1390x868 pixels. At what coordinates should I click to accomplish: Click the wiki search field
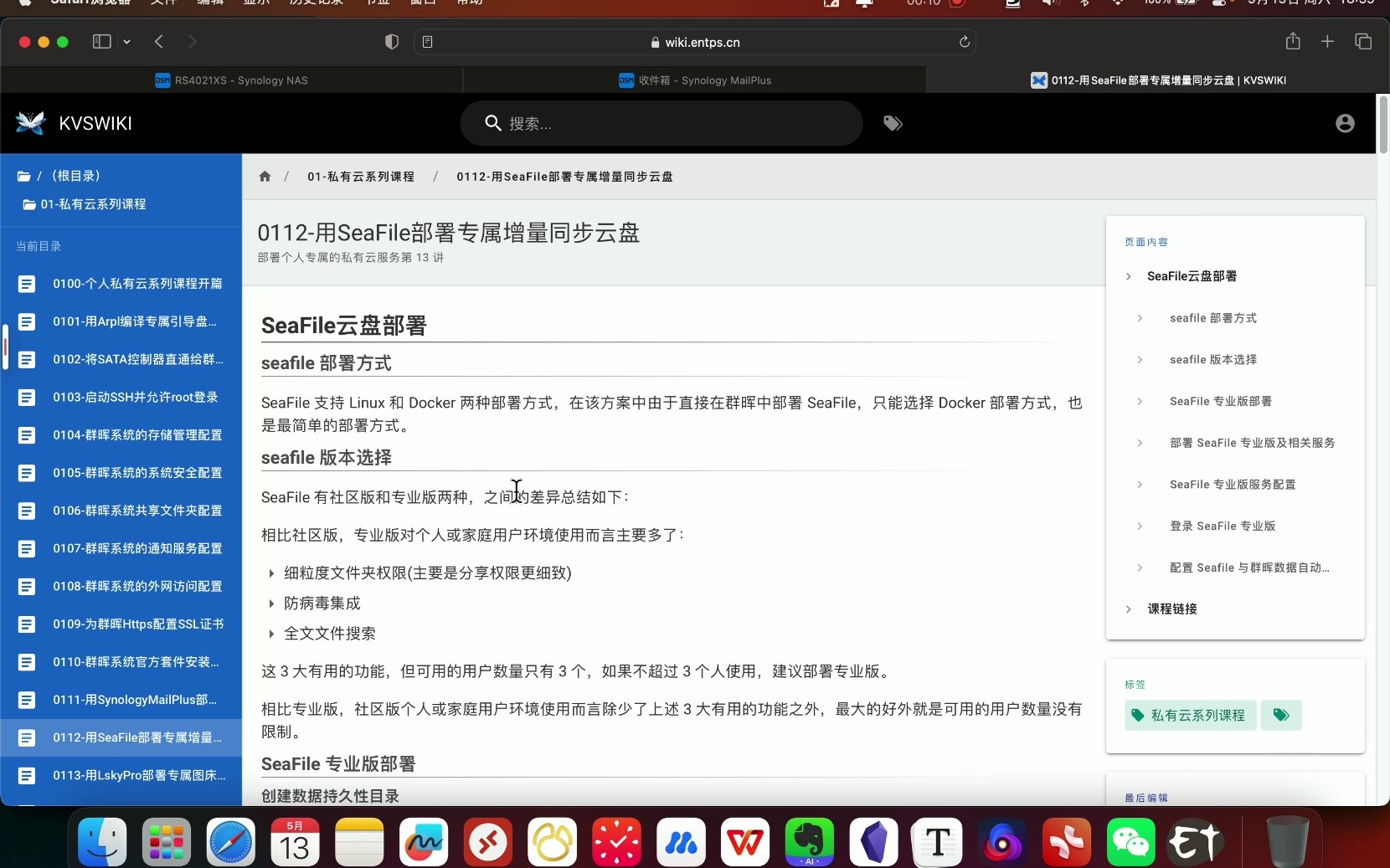(662, 123)
